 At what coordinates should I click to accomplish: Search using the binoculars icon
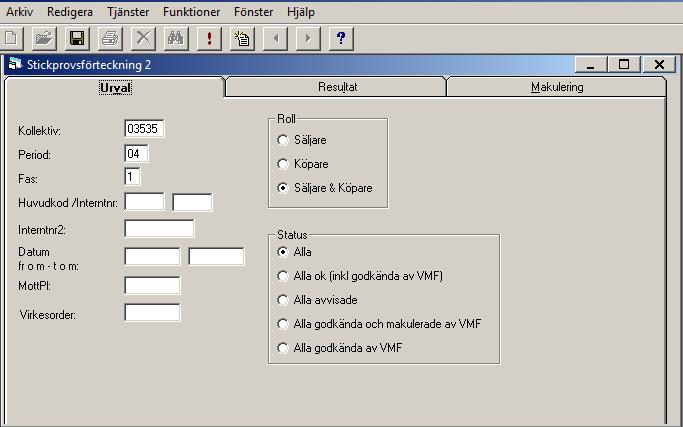[x=176, y=39]
